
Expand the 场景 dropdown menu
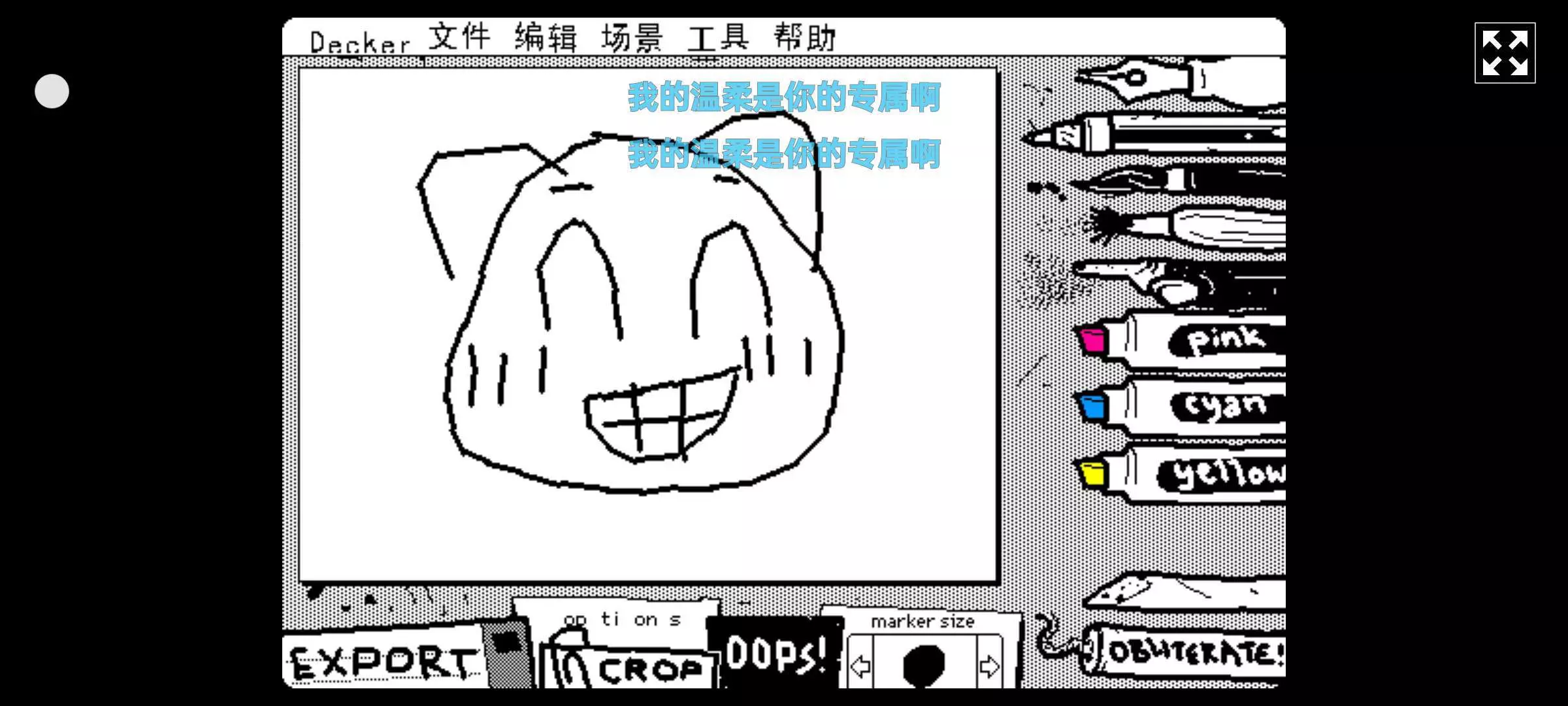click(632, 37)
